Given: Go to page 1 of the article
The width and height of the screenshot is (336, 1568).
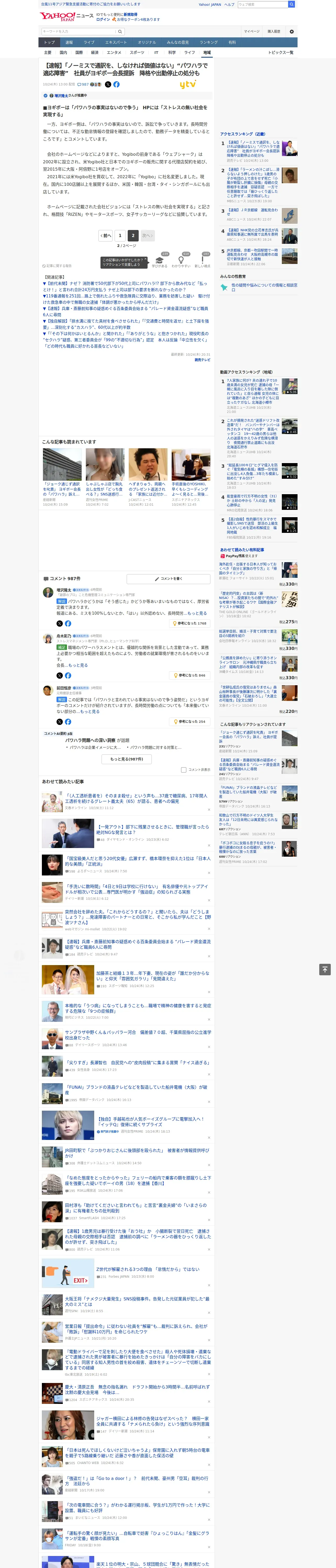Looking at the screenshot, I should 120,235.
